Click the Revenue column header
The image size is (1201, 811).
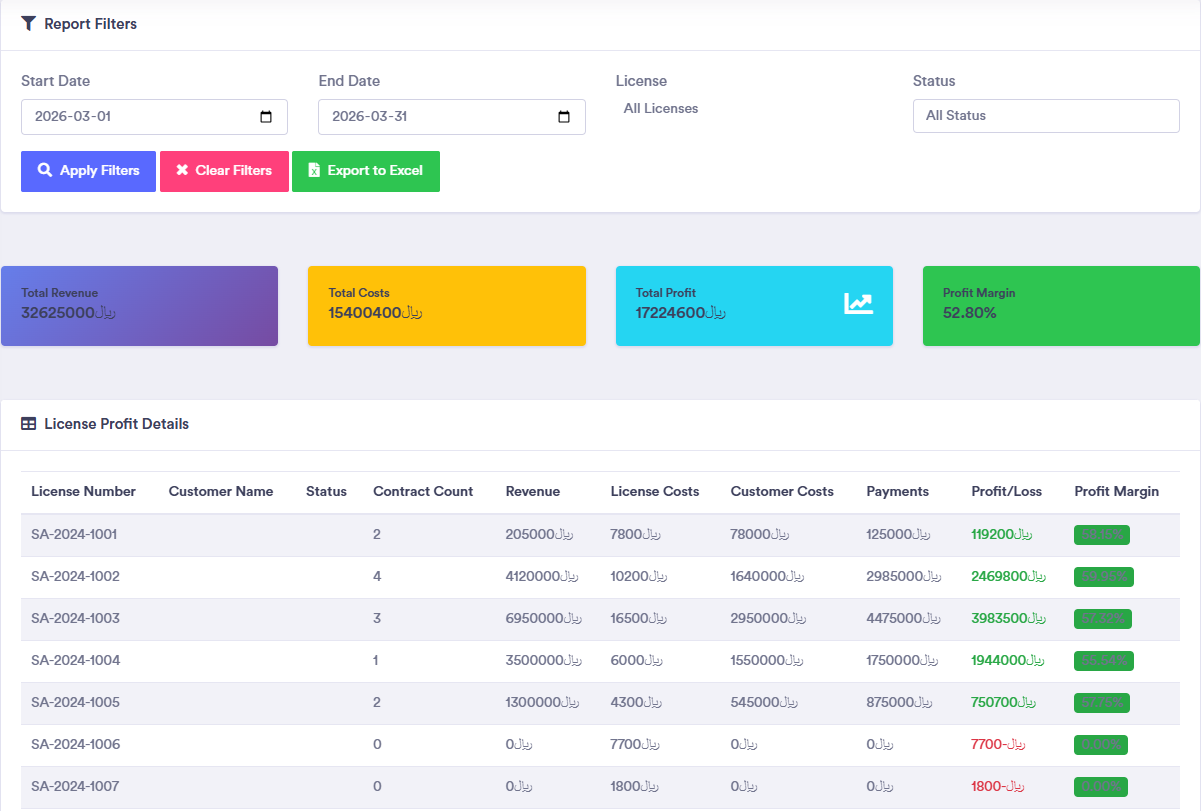[533, 492]
